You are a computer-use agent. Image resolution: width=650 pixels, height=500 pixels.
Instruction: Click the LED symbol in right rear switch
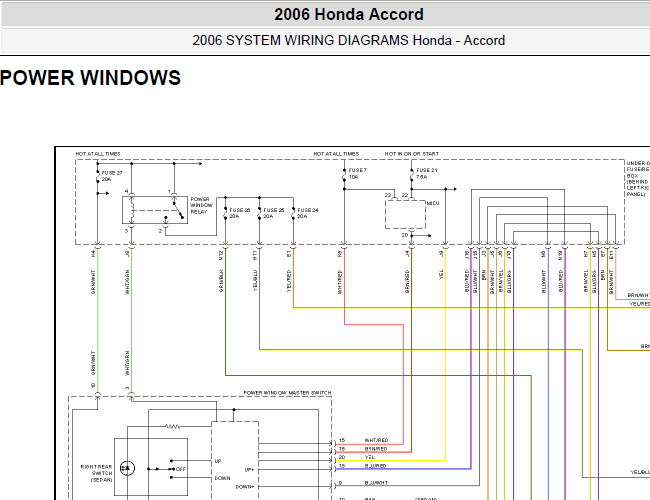coord(127,468)
